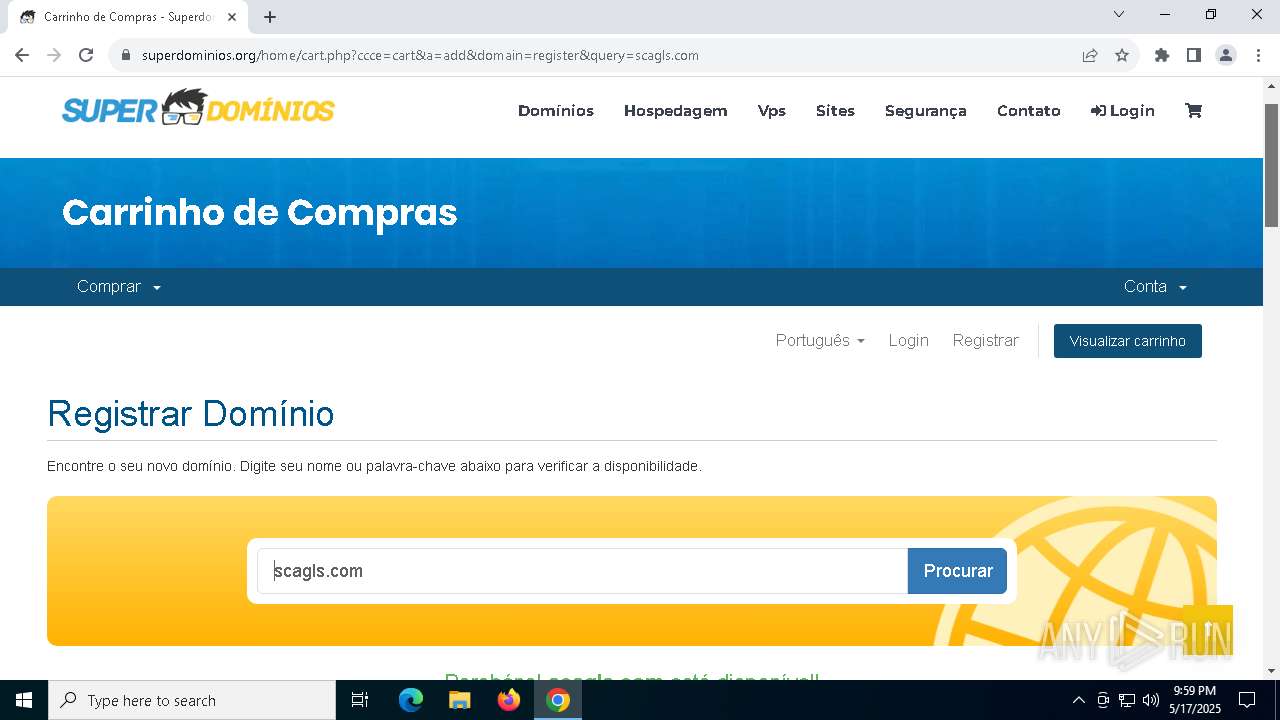Image resolution: width=1280 pixels, height=720 pixels.
Task: Bookmark this page with star icon
Action: 1122,55
